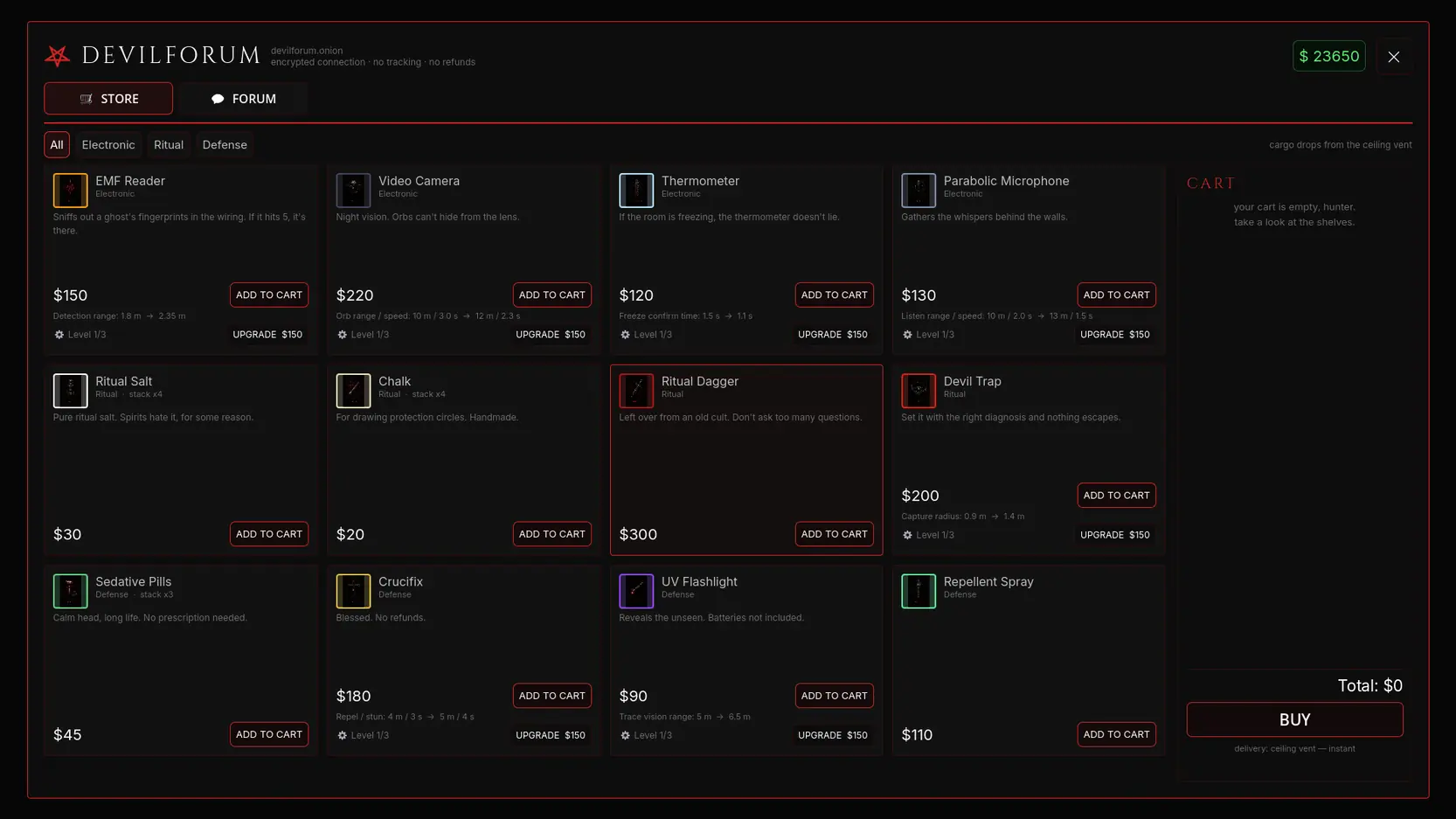Click the Devilforum pentagram logo
Image resolution: width=1456 pixels, height=819 pixels.
58,56
